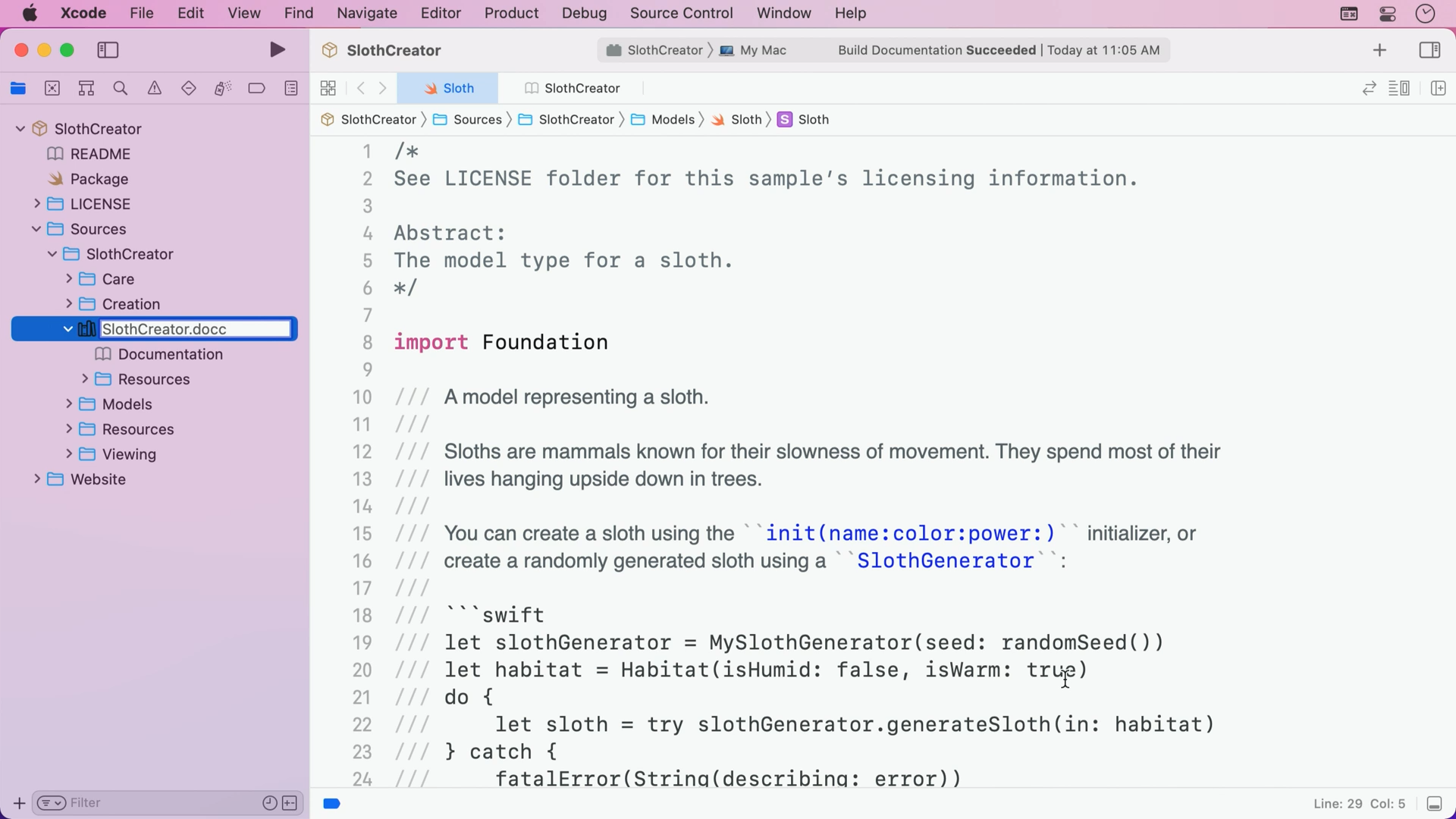Toggle the debug area at bottom right

pyautogui.click(x=1434, y=804)
